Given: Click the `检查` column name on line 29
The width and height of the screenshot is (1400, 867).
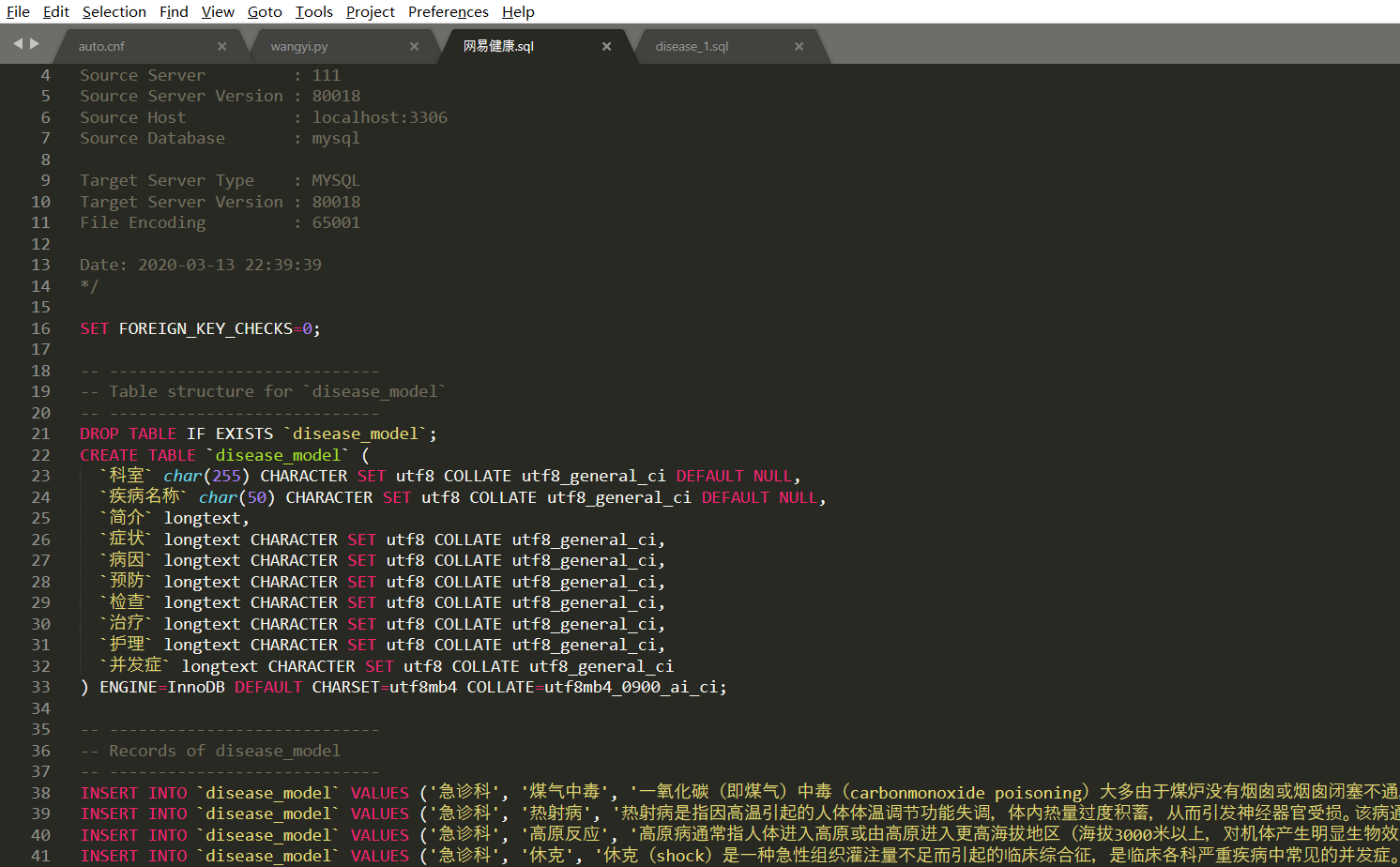Looking at the screenshot, I should coord(126,602).
